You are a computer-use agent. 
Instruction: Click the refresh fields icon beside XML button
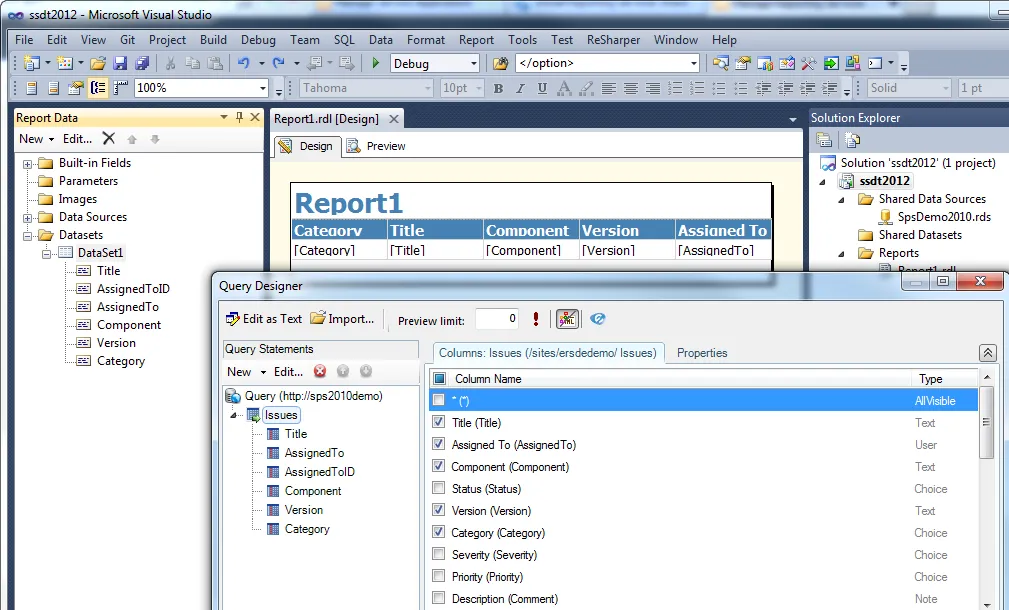coord(598,318)
